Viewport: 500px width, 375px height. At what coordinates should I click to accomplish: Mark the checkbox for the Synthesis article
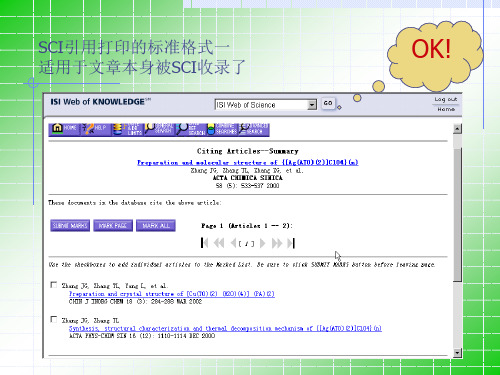tap(53, 319)
